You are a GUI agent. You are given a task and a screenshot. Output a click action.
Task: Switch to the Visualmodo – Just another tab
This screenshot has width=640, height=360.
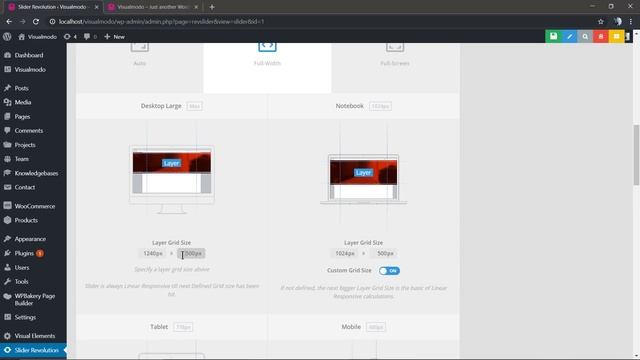152,7
